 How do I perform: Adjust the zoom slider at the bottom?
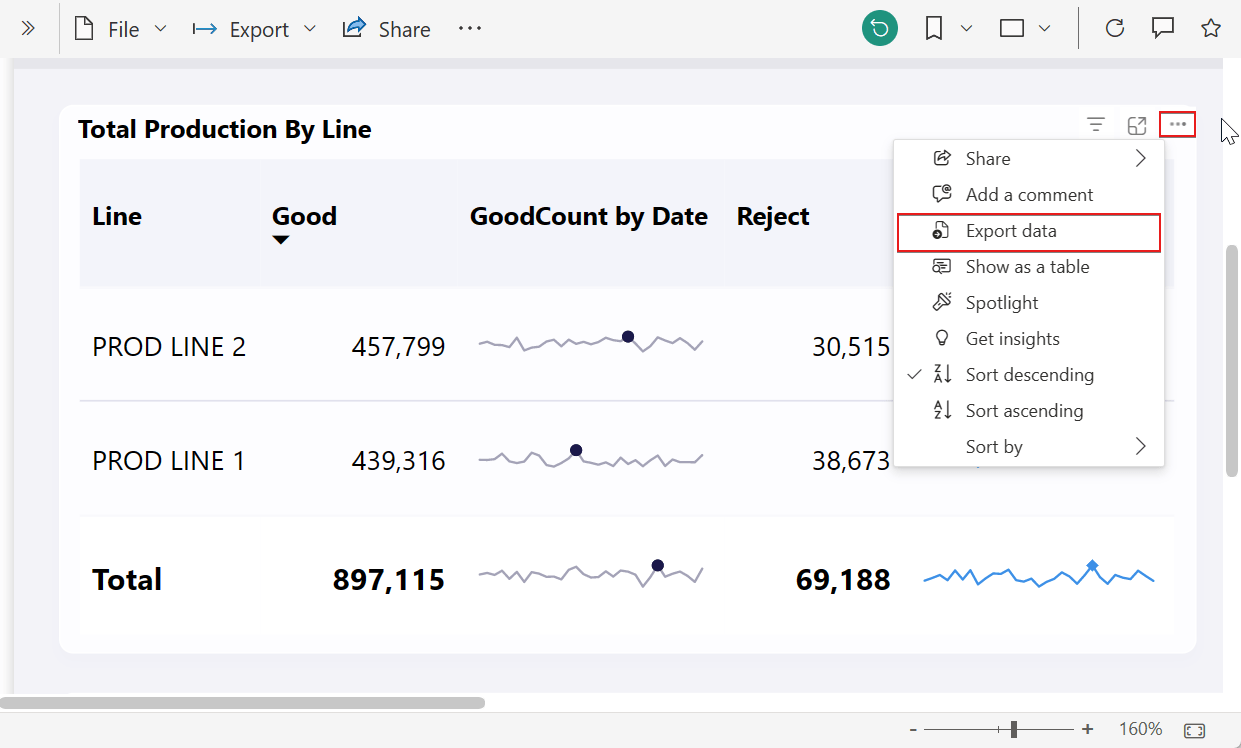click(x=1012, y=729)
